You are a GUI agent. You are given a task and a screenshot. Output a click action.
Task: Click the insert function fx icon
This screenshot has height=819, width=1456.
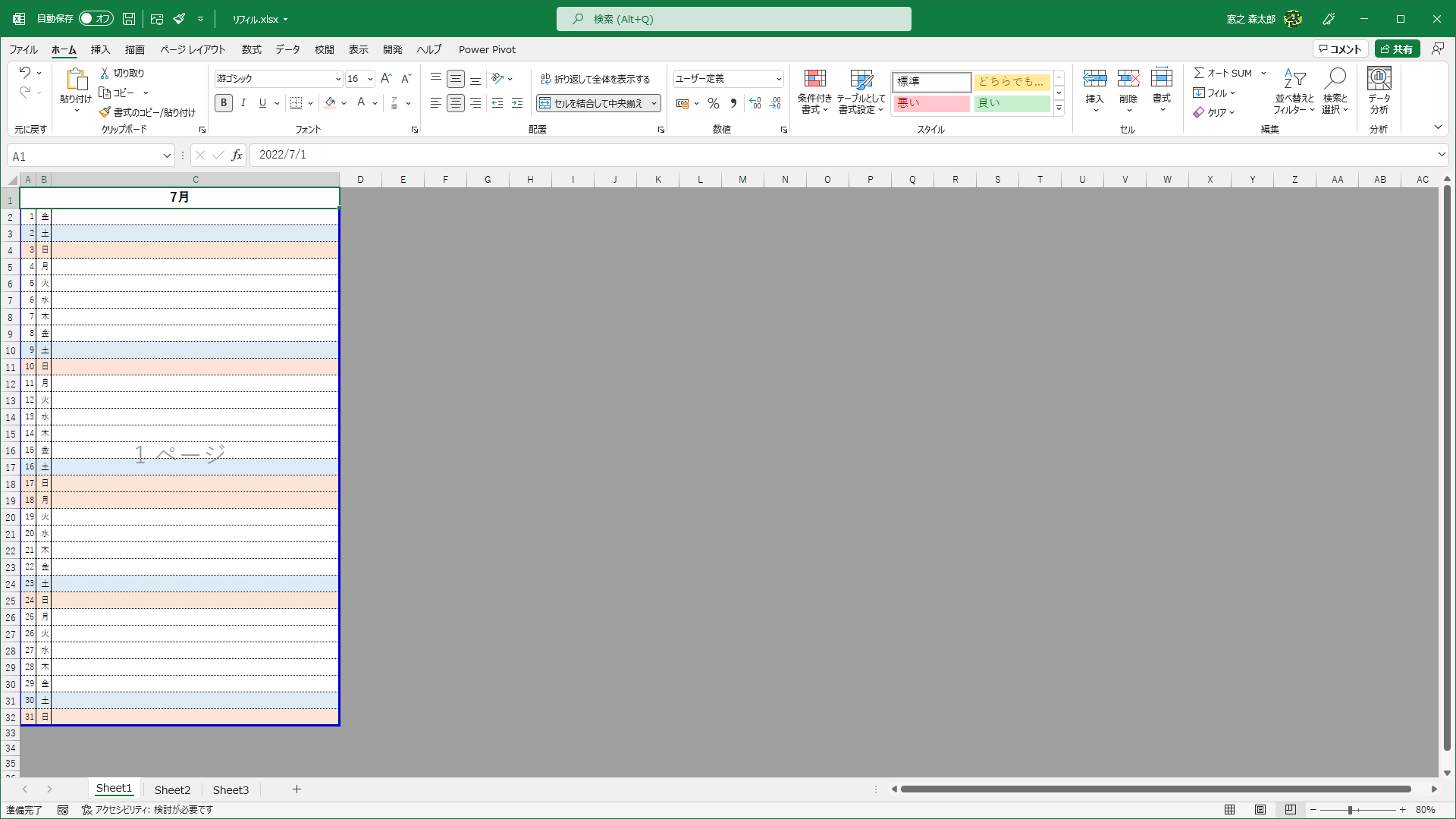point(237,155)
